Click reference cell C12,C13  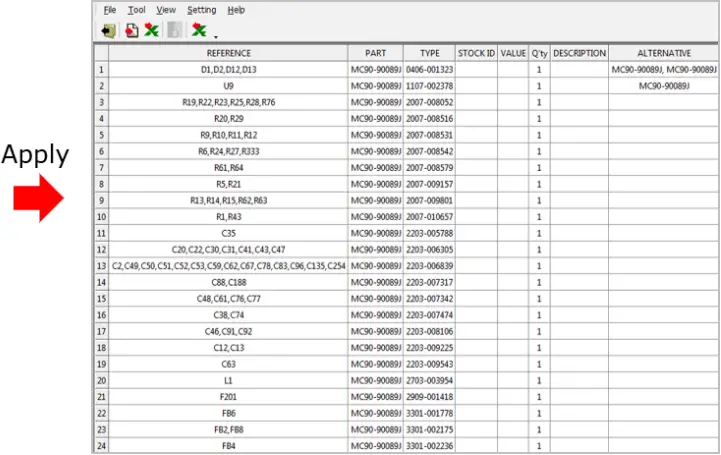229,348
